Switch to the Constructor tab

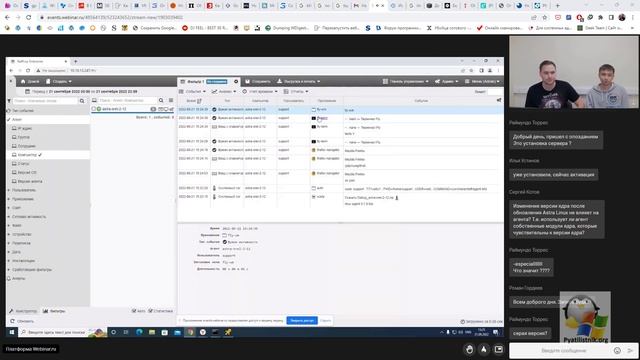click(x=23, y=311)
